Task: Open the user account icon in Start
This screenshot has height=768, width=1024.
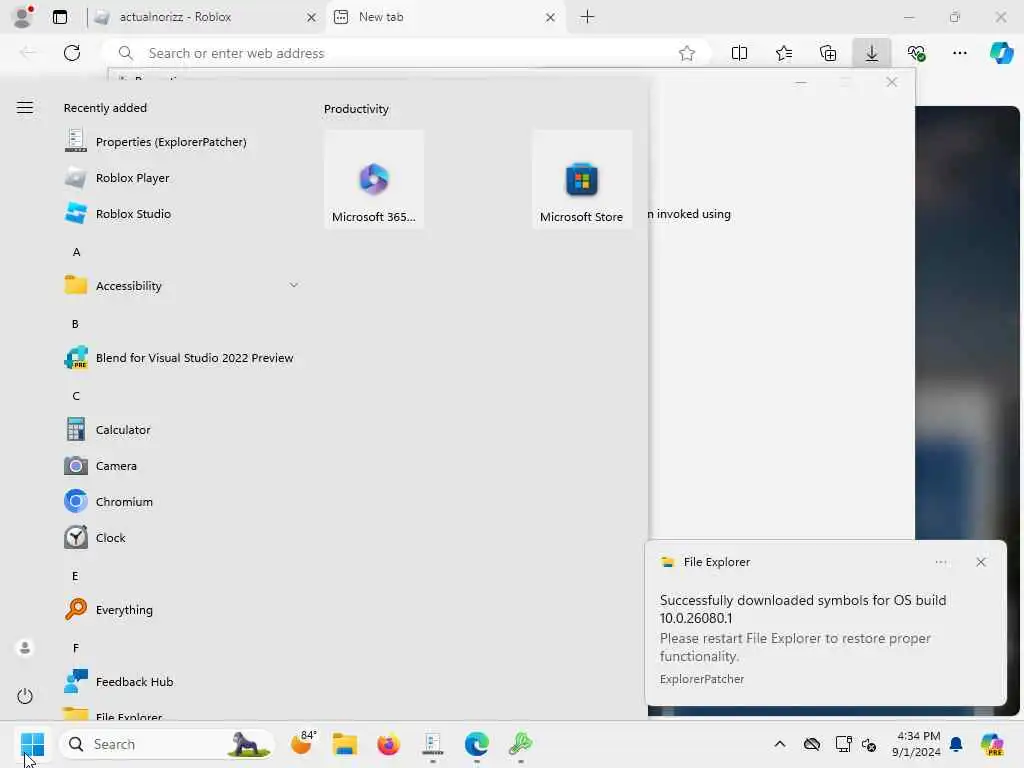Action: pyautogui.click(x=25, y=648)
